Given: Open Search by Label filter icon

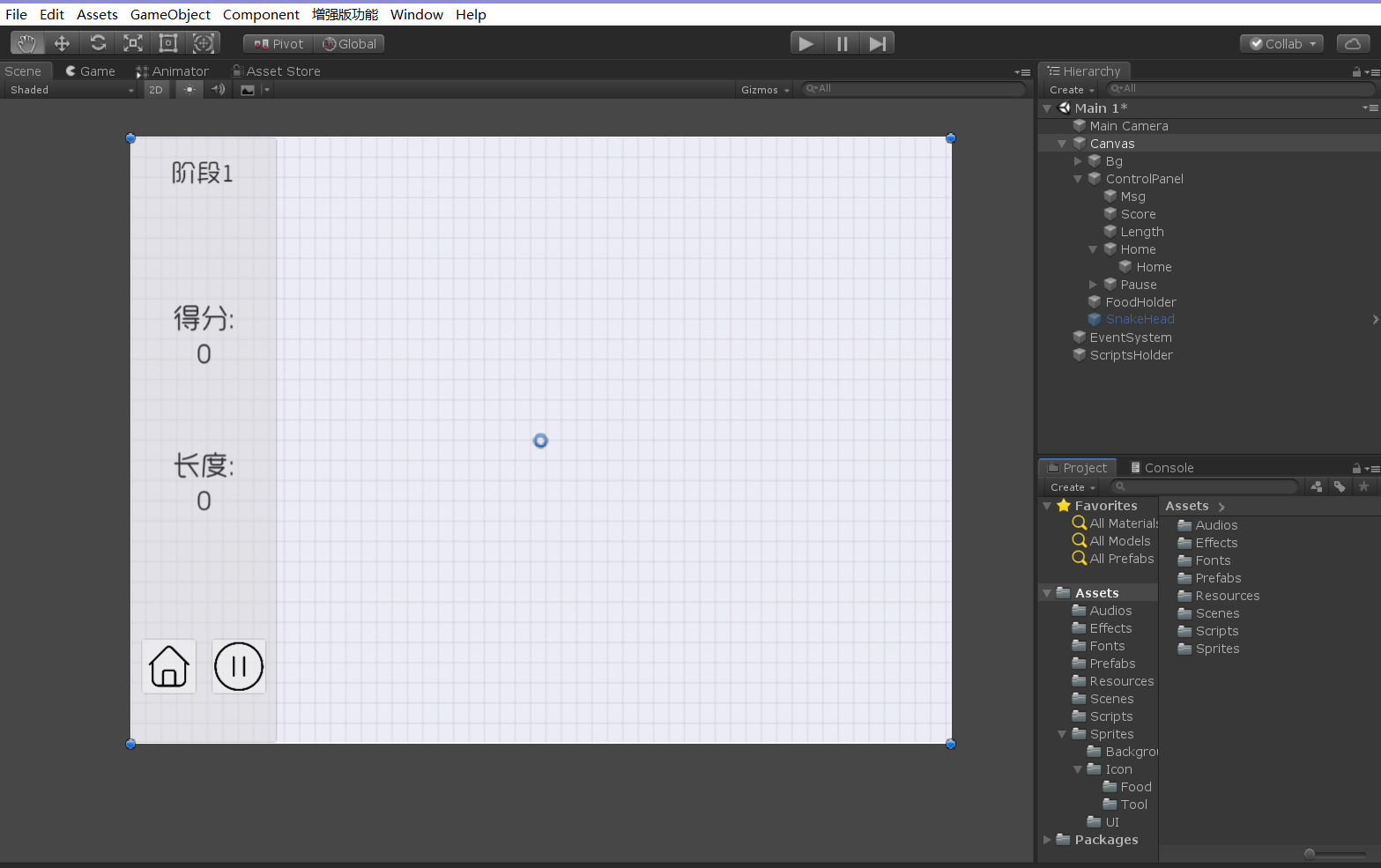Looking at the screenshot, I should coord(1340,486).
